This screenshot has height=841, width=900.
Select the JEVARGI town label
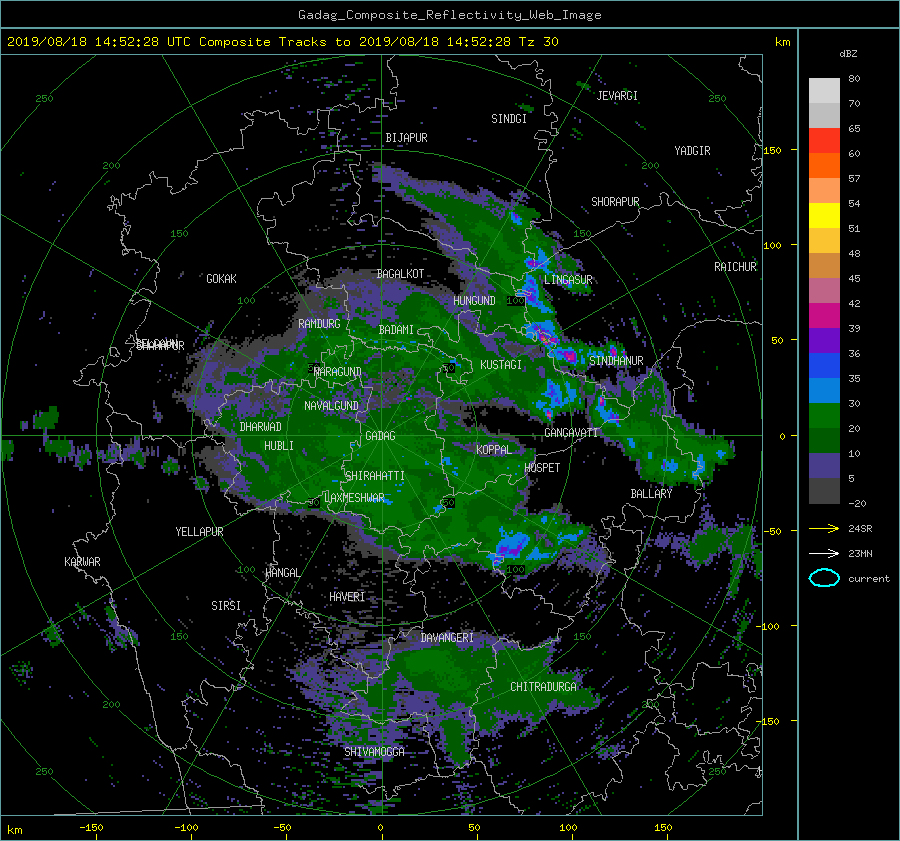tap(617, 96)
